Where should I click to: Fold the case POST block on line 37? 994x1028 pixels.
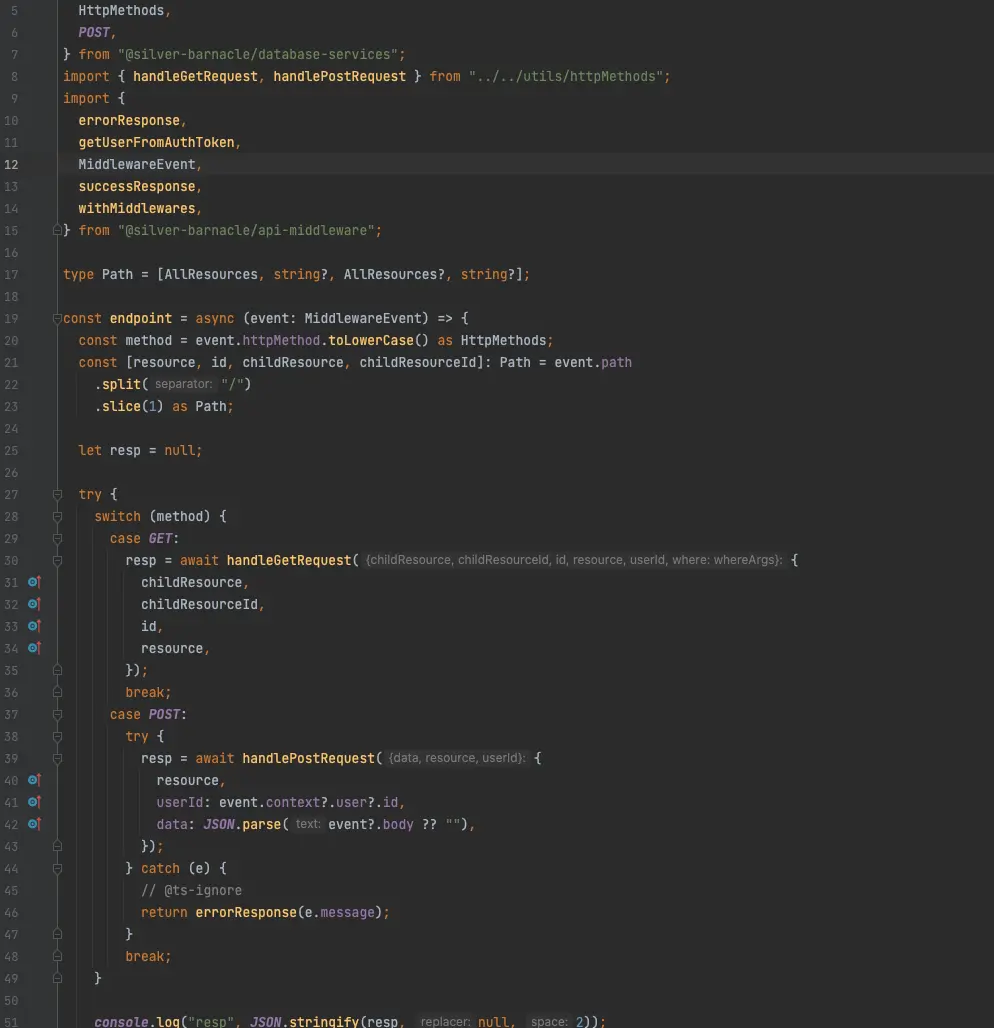click(x=57, y=715)
